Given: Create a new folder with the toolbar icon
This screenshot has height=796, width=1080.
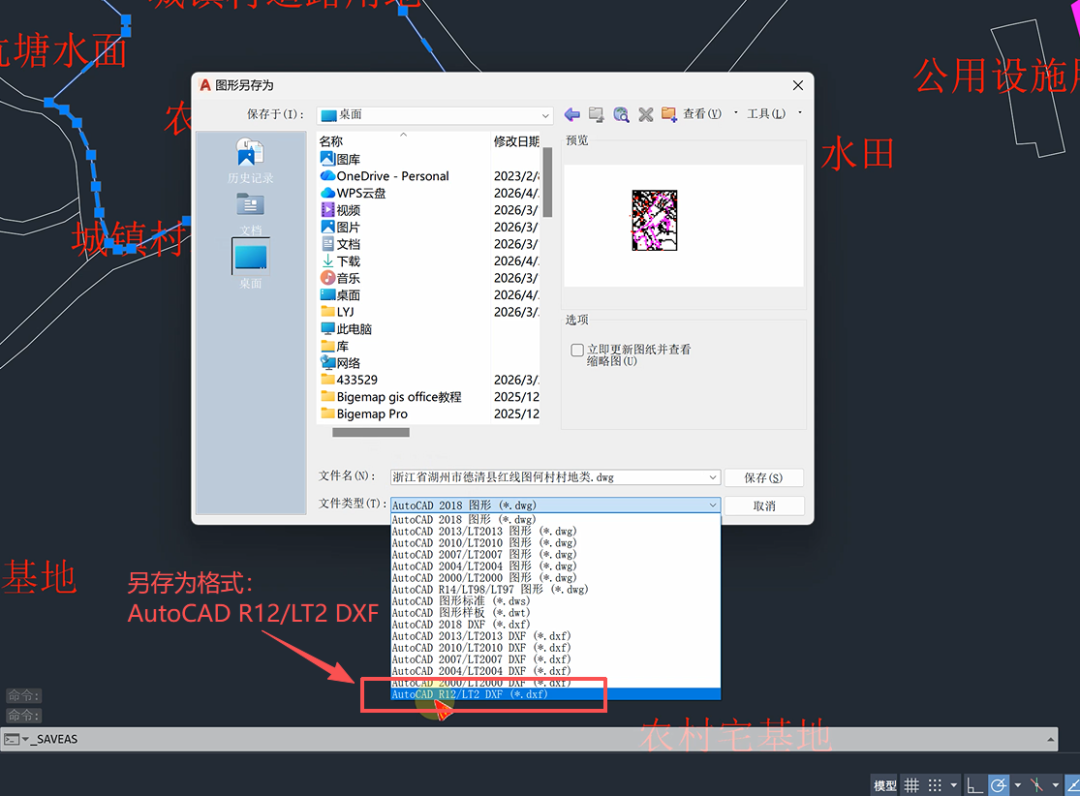Looking at the screenshot, I should tap(669, 114).
